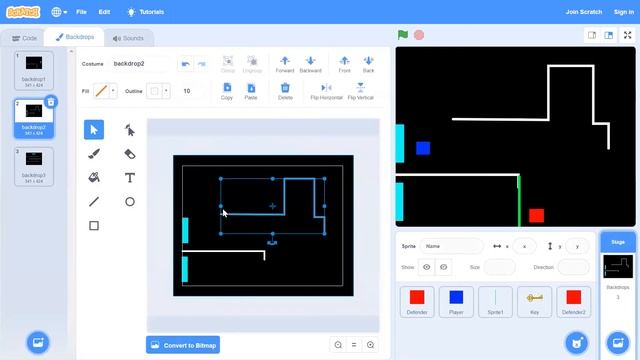Redo the last edit
Screen dimensions: 640x360
[202, 64]
